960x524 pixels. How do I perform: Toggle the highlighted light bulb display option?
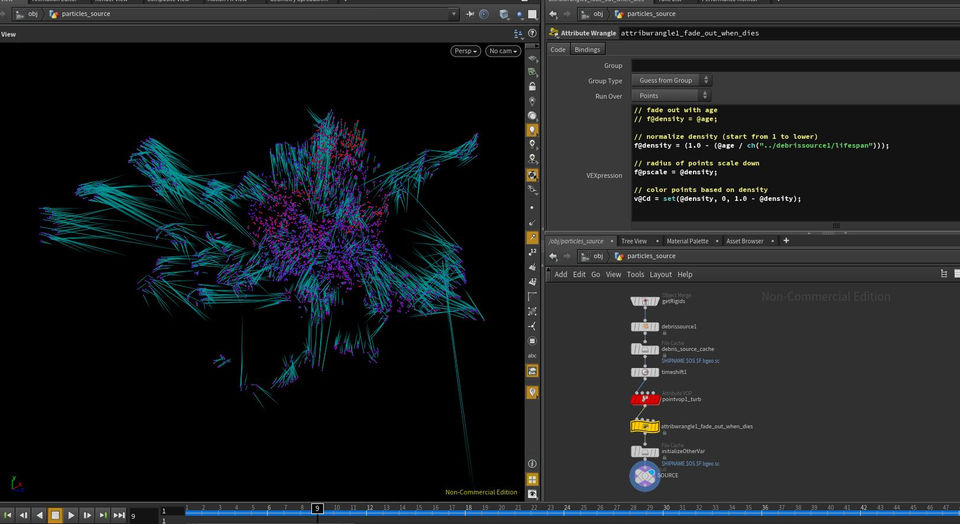click(x=533, y=130)
